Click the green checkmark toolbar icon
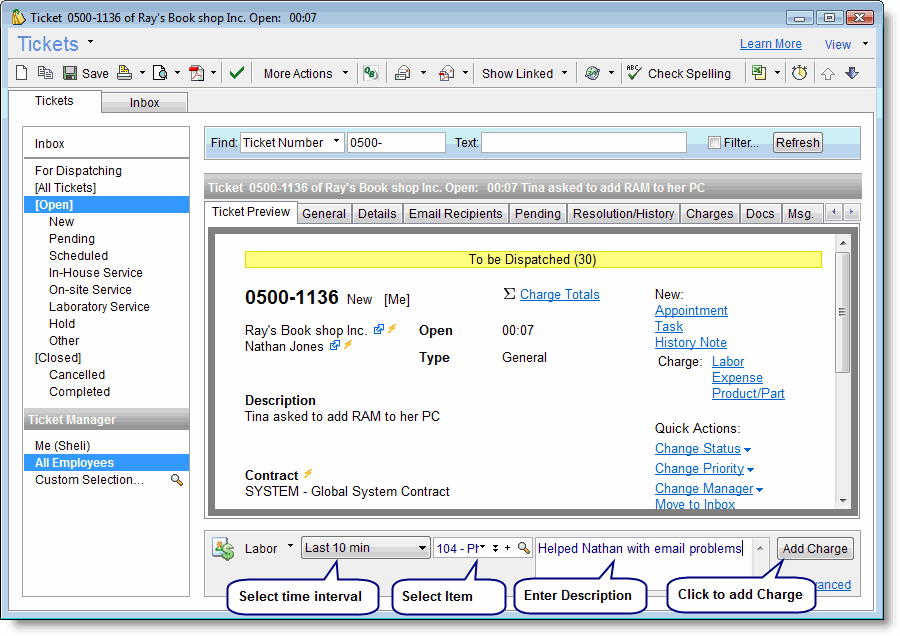 coord(237,73)
